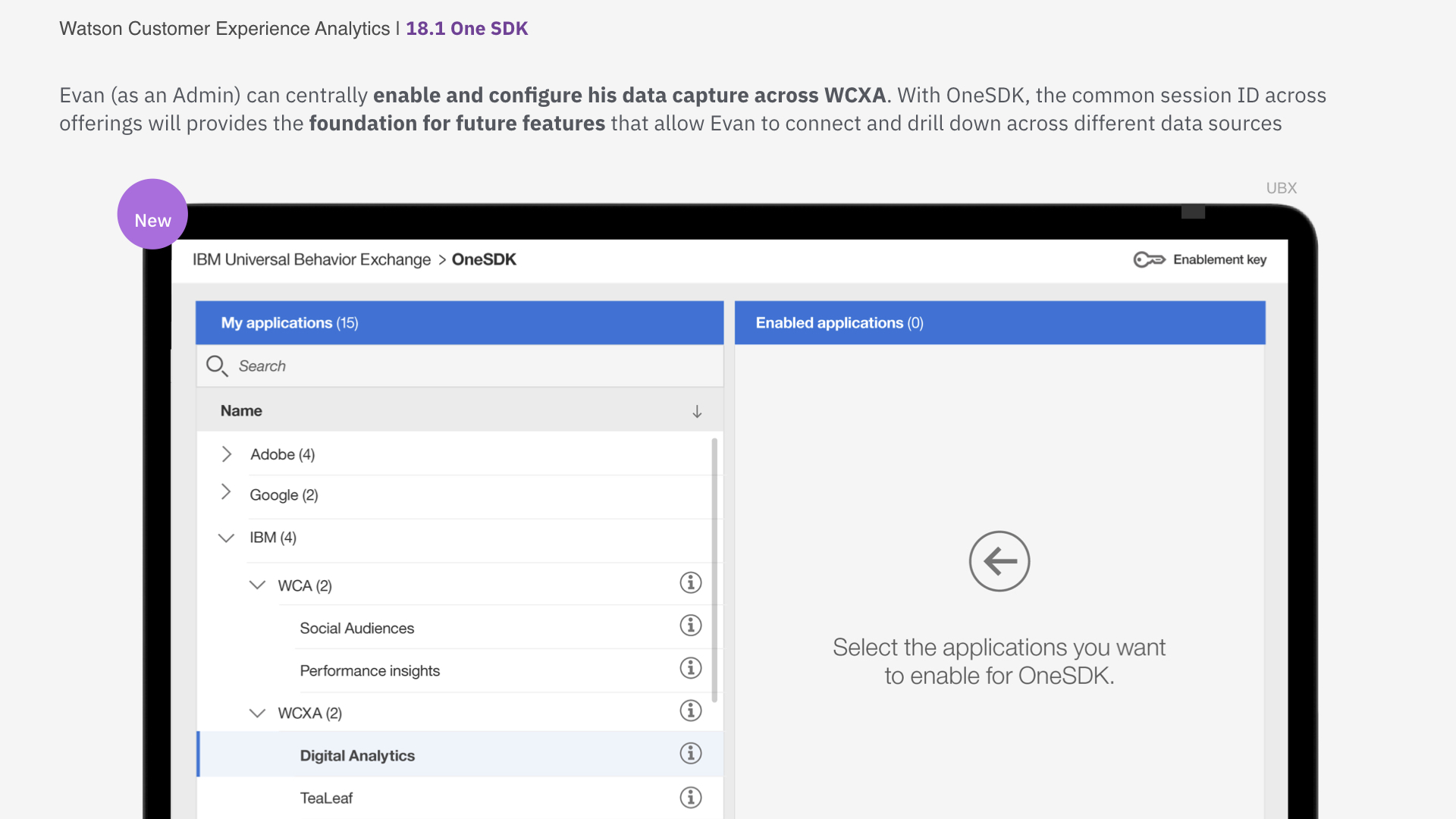
Task: Click the Enablement key icon
Action: tap(1149, 260)
